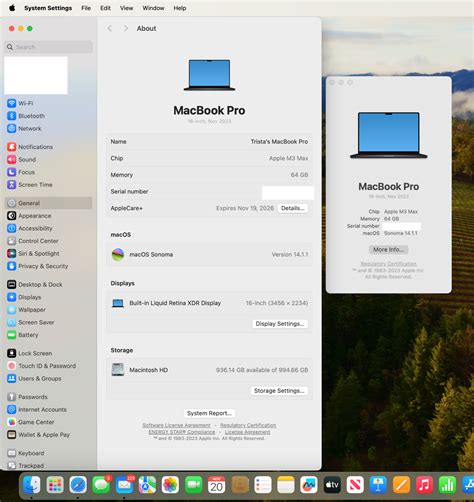
Task: Select Network in the sidebar
Action: 24,128
